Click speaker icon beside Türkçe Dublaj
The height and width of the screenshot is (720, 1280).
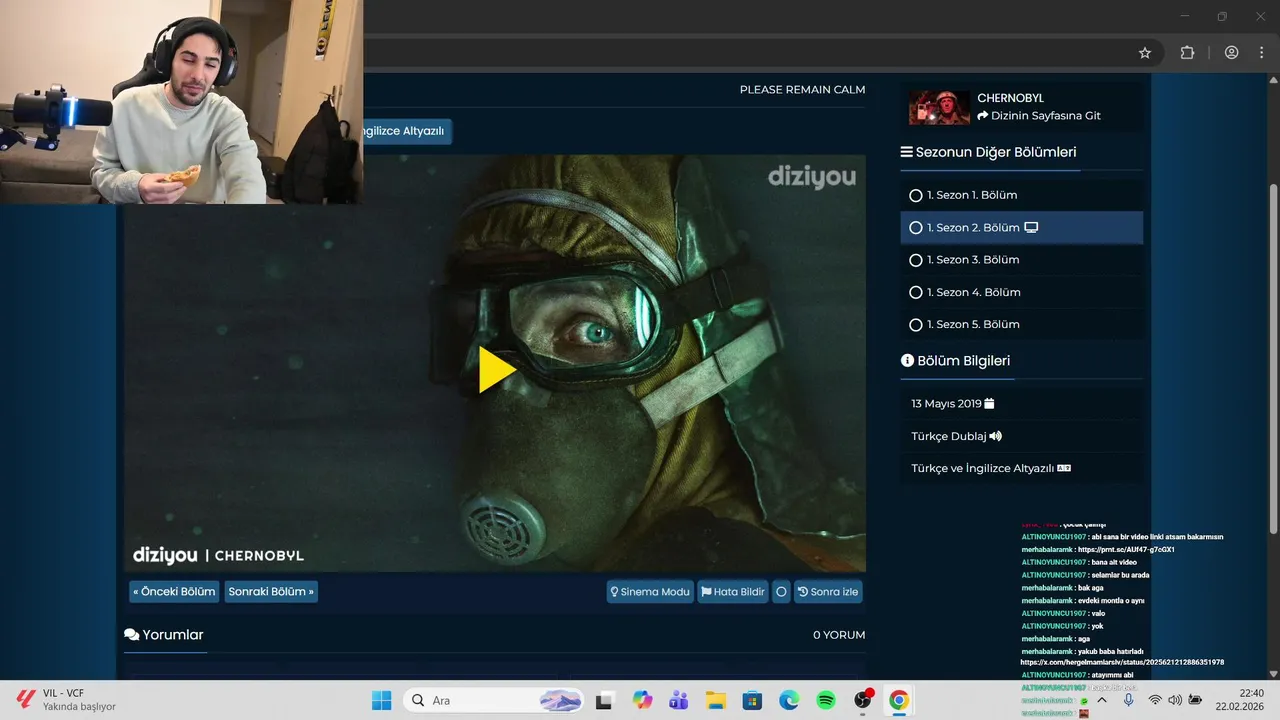[x=996, y=436]
